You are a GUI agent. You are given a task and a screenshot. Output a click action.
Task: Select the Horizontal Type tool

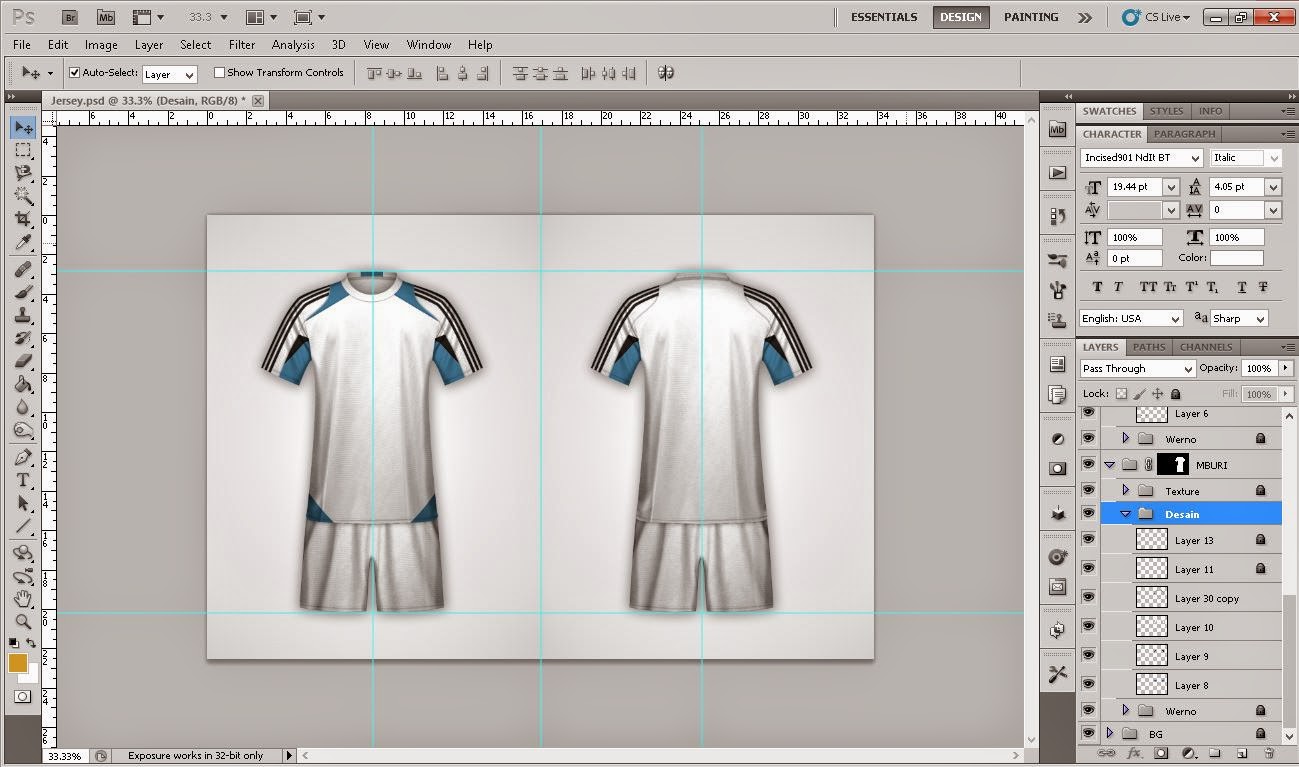pyautogui.click(x=23, y=480)
